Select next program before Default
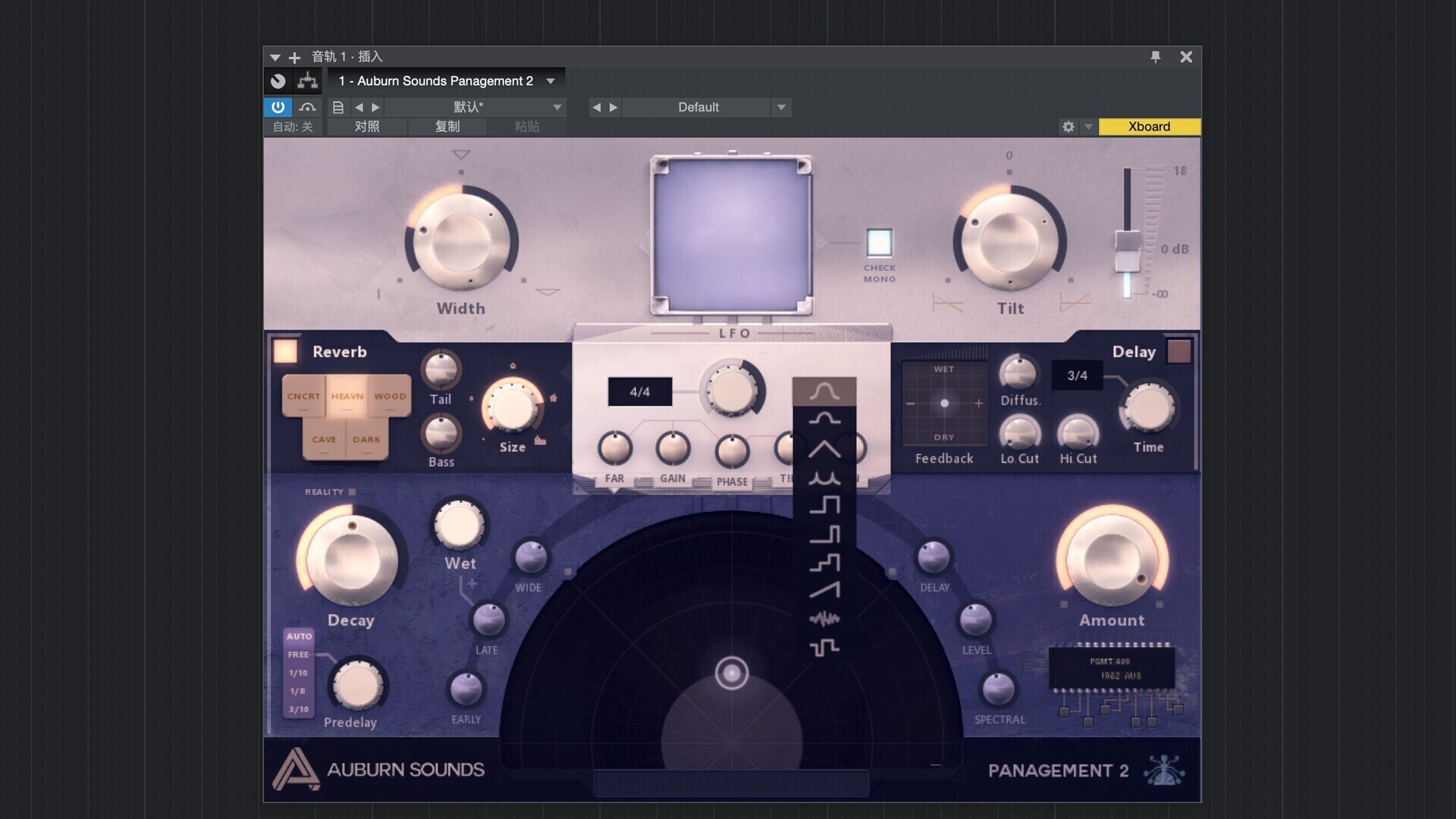 tap(613, 107)
